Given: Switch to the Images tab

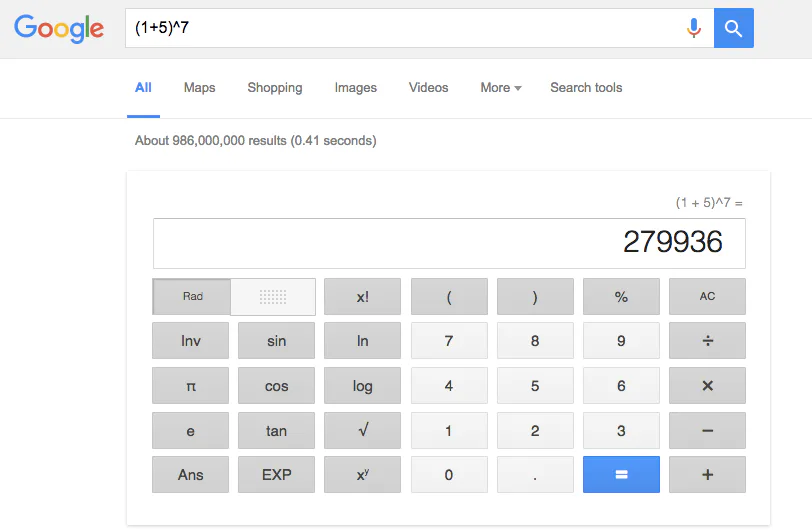Looking at the screenshot, I should [x=355, y=88].
